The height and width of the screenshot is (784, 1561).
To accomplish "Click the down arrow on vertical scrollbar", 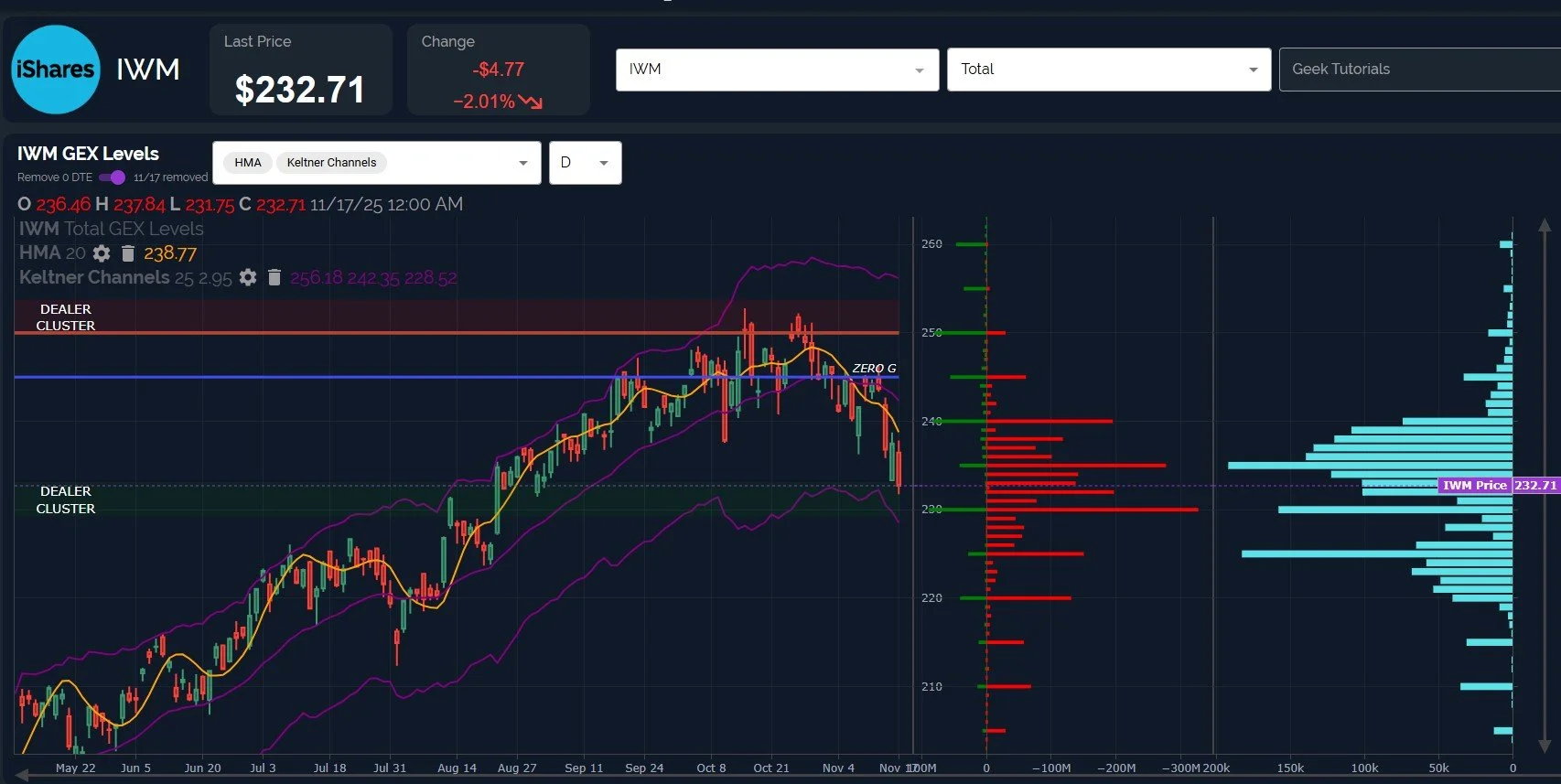I will [x=1545, y=746].
